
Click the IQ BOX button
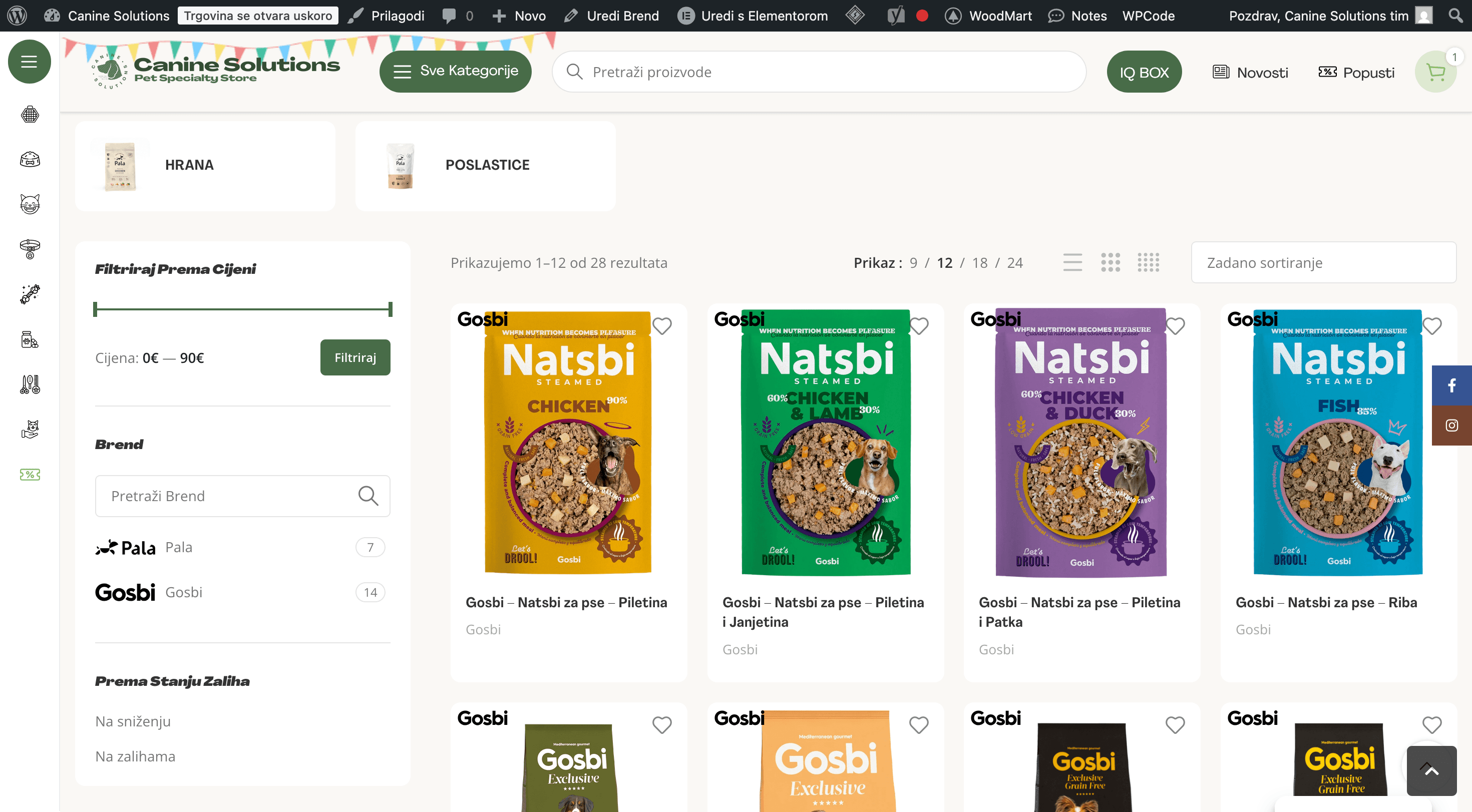point(1144,72)
